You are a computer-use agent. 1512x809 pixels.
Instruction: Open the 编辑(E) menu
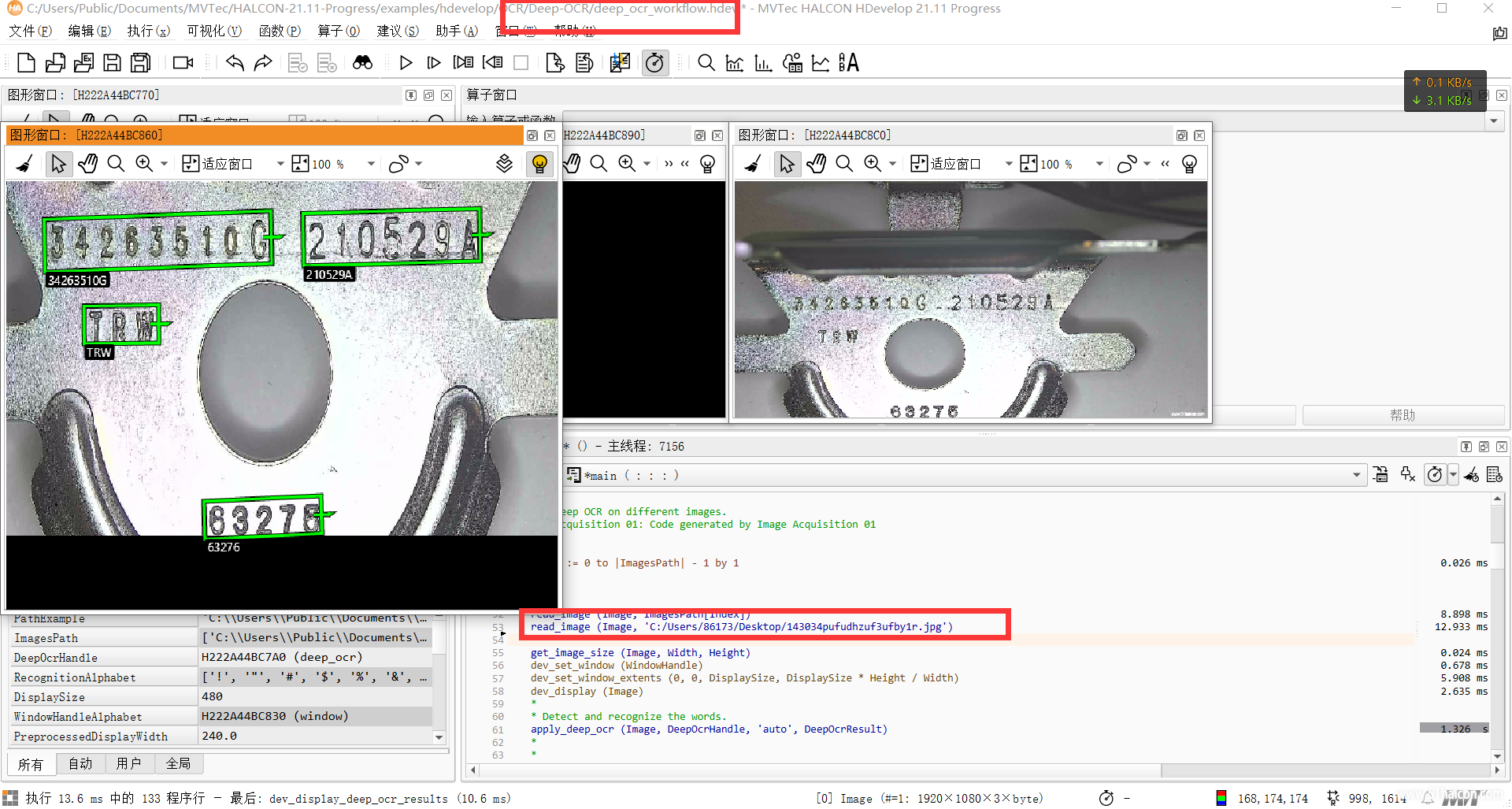(x=89, y=31)
